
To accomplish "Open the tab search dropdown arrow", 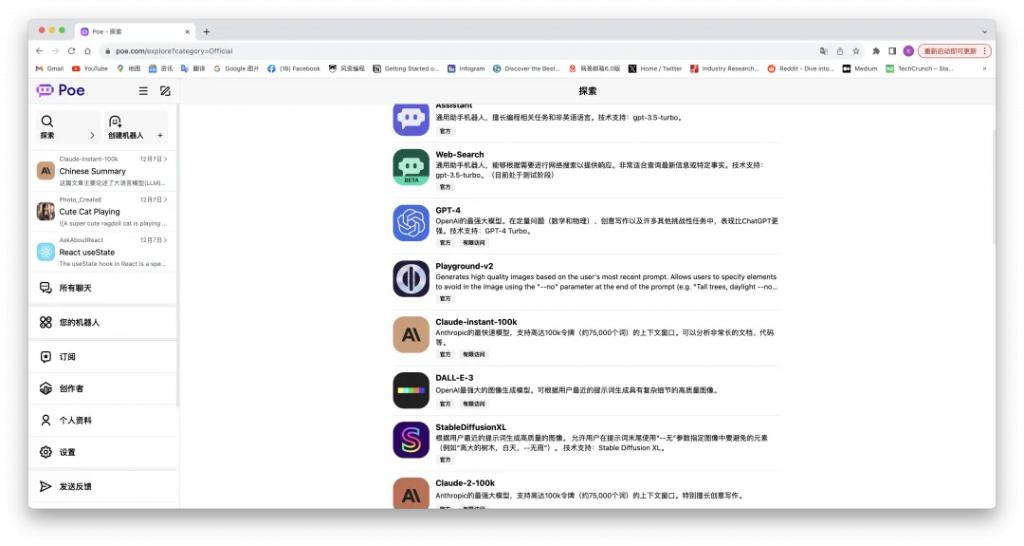I will [x=984, y=31].
